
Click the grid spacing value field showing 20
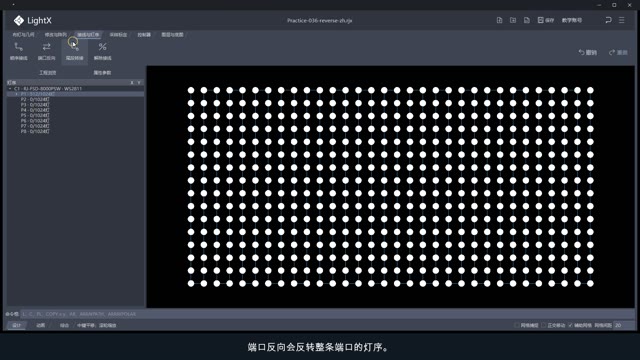(624, 325)
